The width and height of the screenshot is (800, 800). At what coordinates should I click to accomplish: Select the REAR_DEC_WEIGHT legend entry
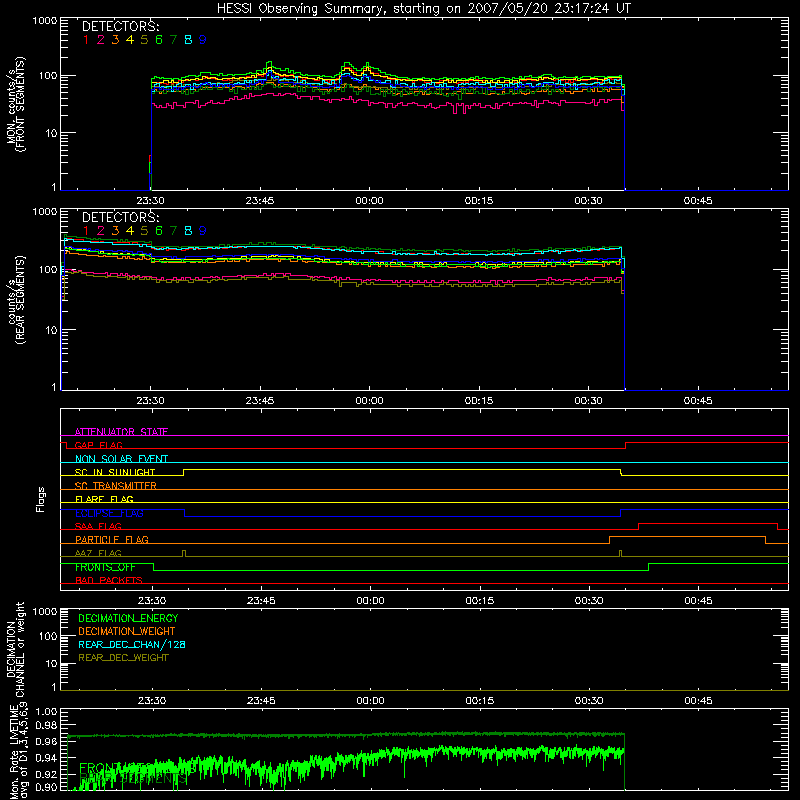(123, 658)
